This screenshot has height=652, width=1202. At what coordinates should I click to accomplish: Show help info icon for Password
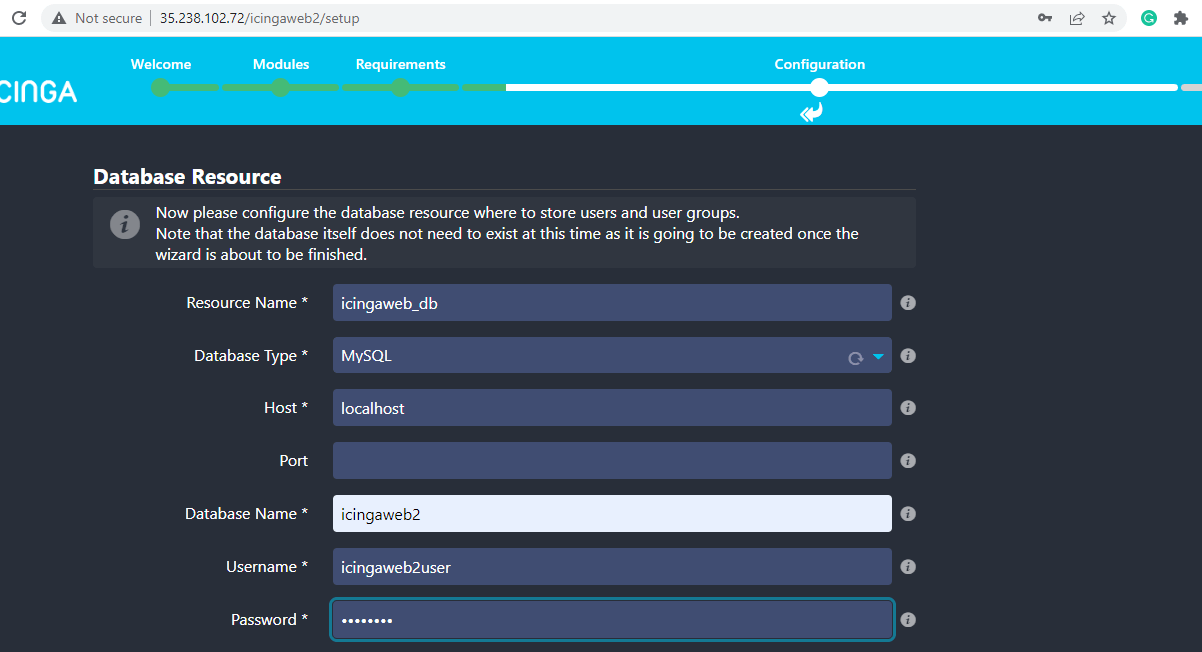(x=908, y=620)
